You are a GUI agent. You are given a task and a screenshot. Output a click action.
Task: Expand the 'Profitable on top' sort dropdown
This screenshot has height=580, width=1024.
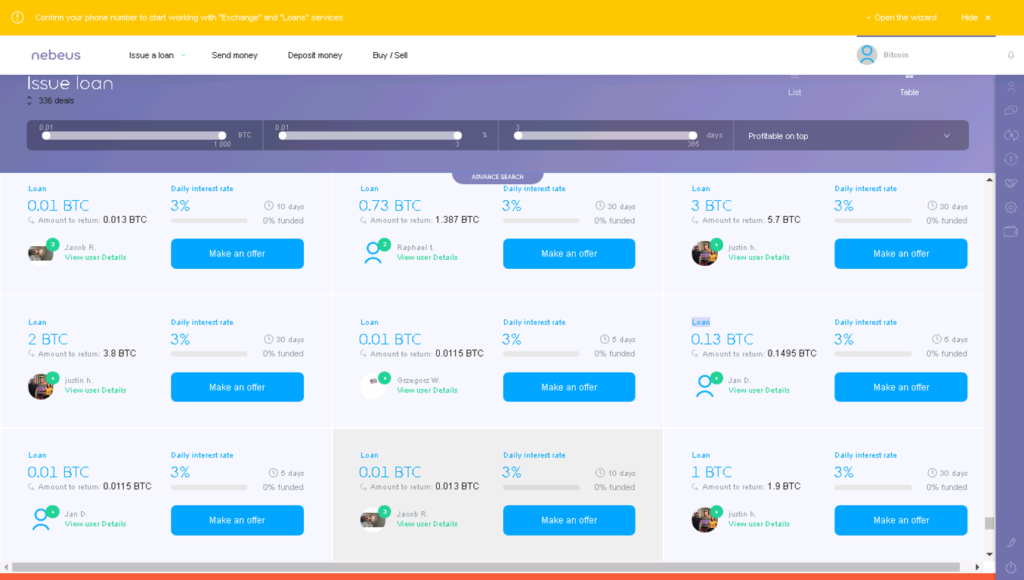[x=850, y=136]
